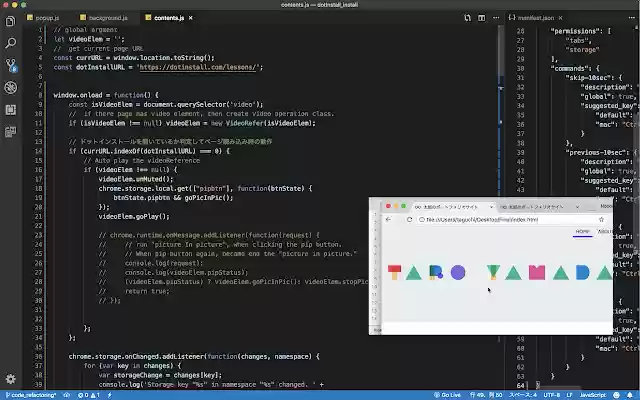Open more actions ellipsis for manifest.json pane
Image resolution: width=640 pixels, height=400 pixels.
point(631,18)
